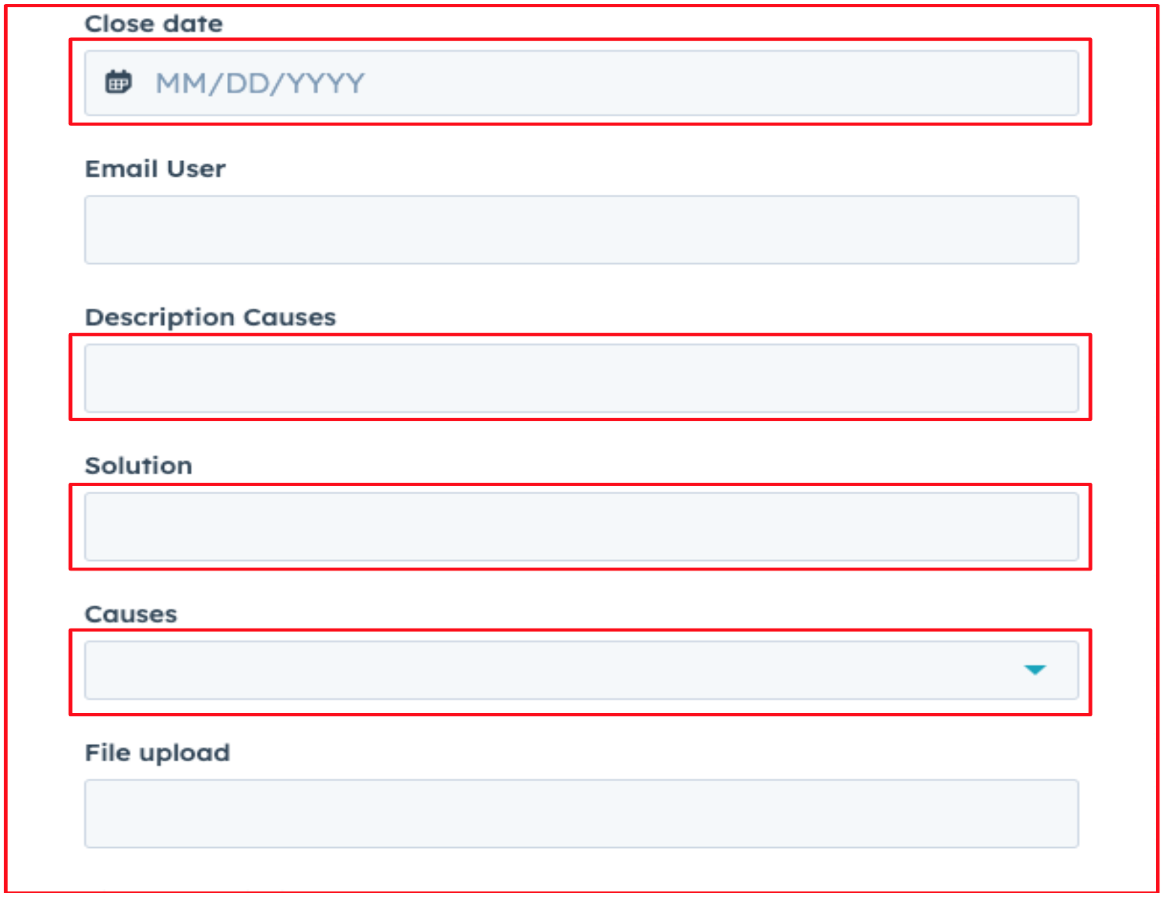Viewport: 1164px width, 900px height.
Task: Select the Description Causes input field
Action: tap(581, 378)
